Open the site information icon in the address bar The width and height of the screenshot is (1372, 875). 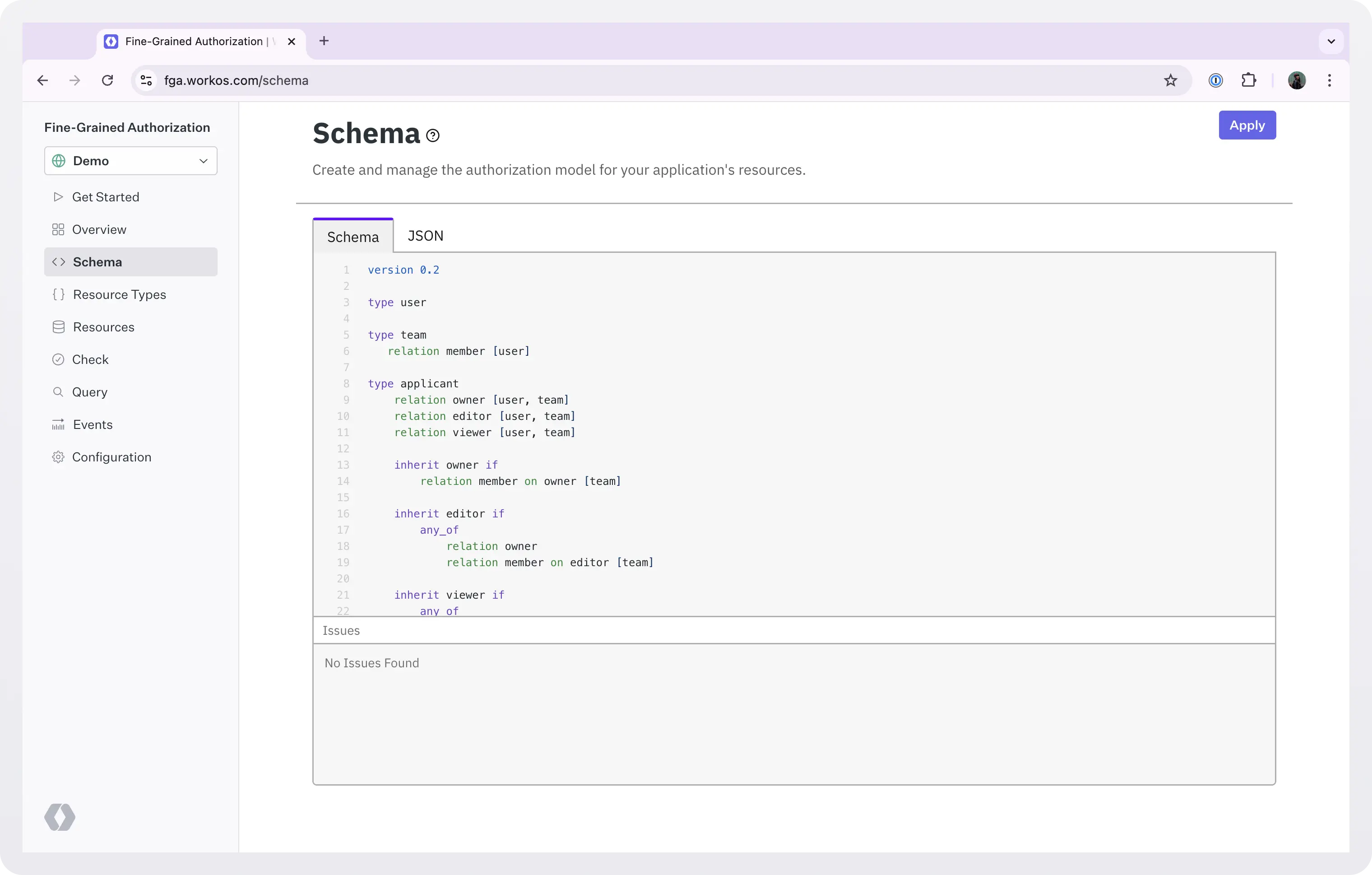coord(146,80)
